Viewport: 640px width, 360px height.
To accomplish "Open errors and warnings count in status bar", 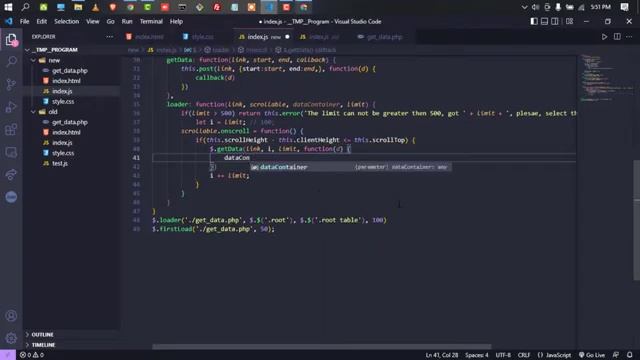I will [x=32, y=355].
